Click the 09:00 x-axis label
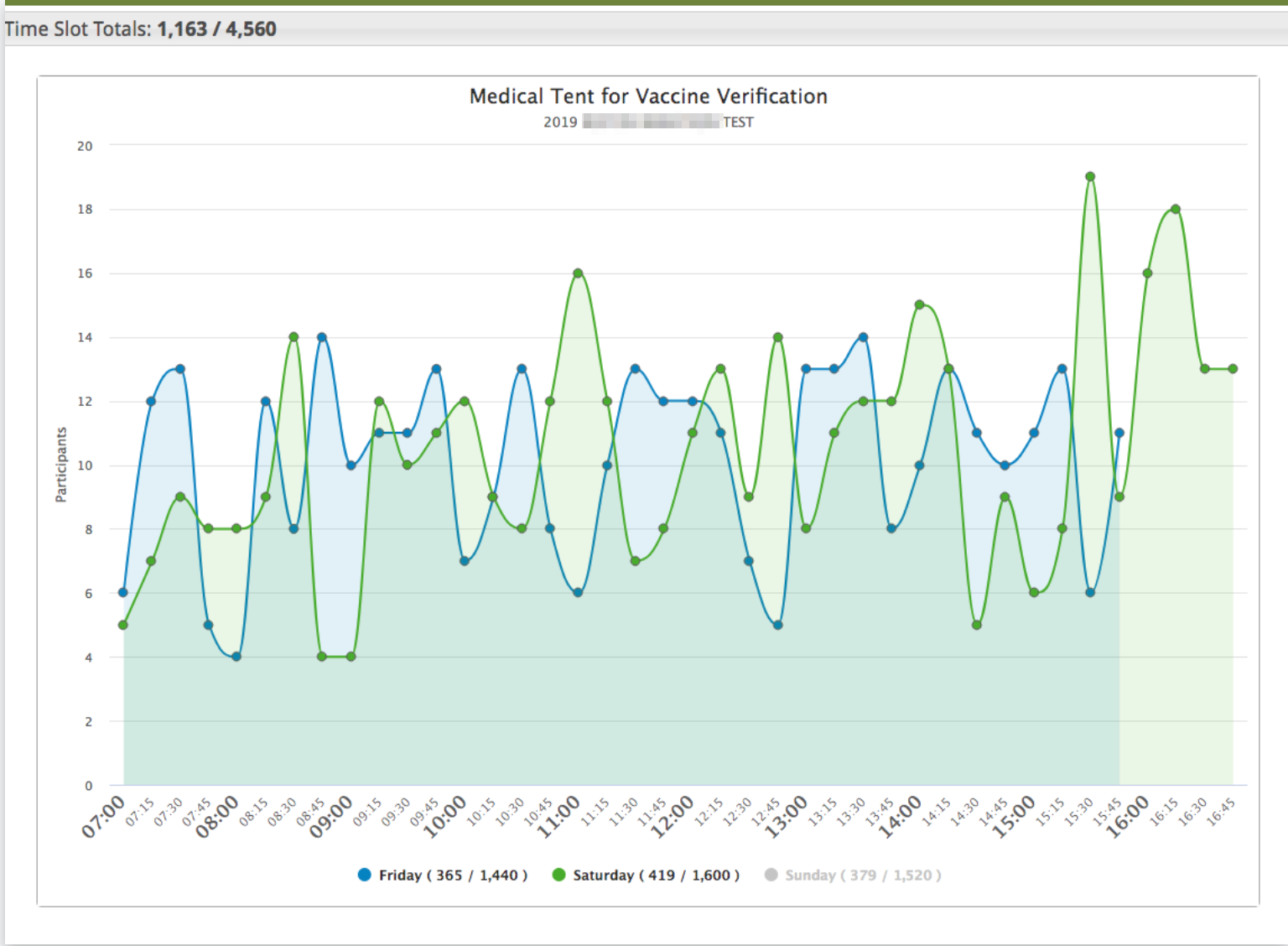This screenshot has height=946, width=1288. [331, 816]
